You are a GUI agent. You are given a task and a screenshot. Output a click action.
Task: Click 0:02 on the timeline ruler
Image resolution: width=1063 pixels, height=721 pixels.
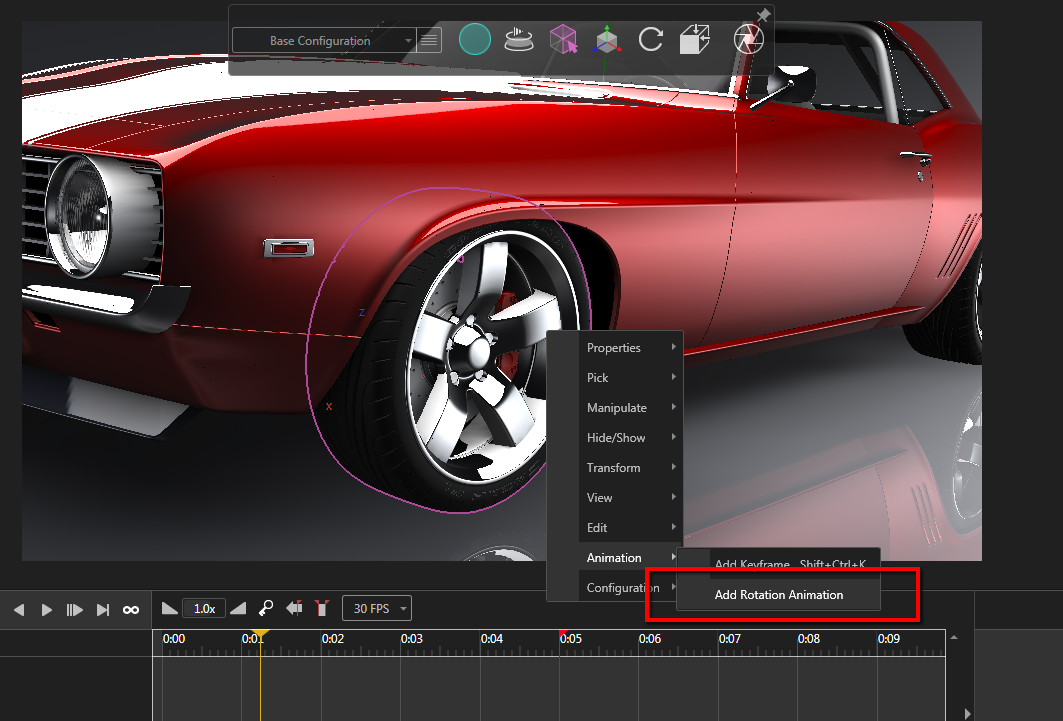(x=333, y=638)
